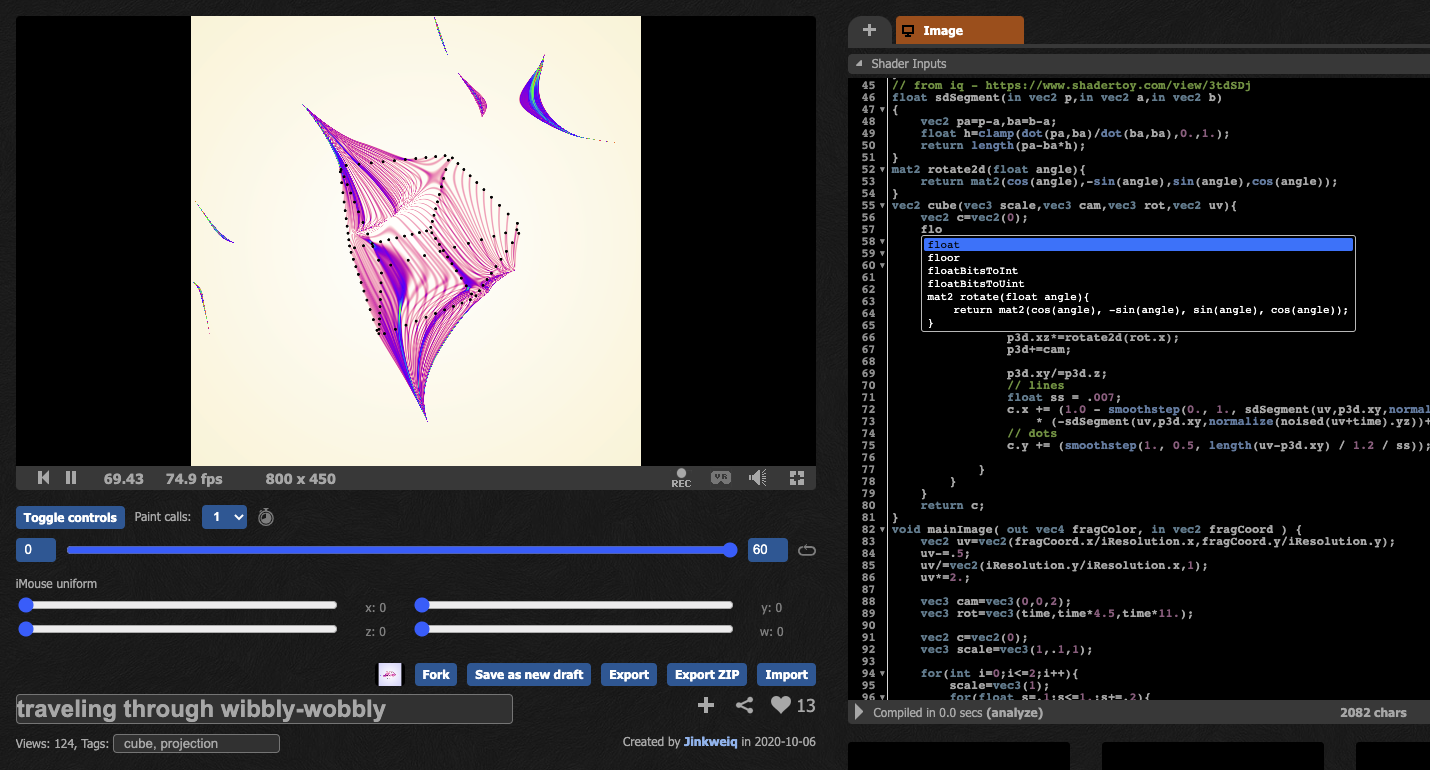Fold the cube function at line 55
Viewport: 1430px width, 770px height.
(883, 206)
